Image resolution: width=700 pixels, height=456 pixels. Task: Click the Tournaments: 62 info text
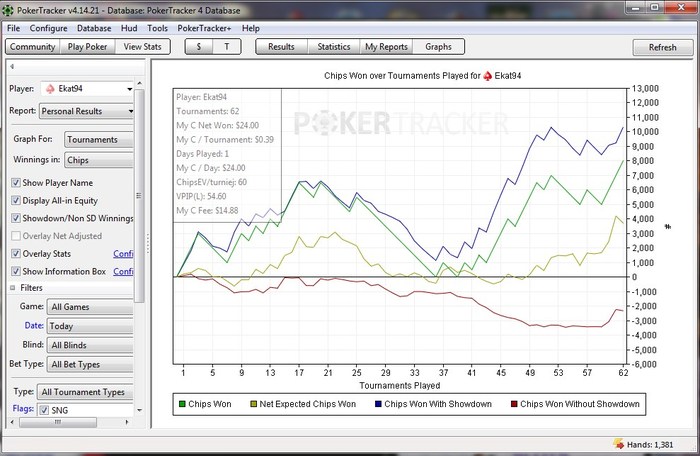[x=208, y=111]
